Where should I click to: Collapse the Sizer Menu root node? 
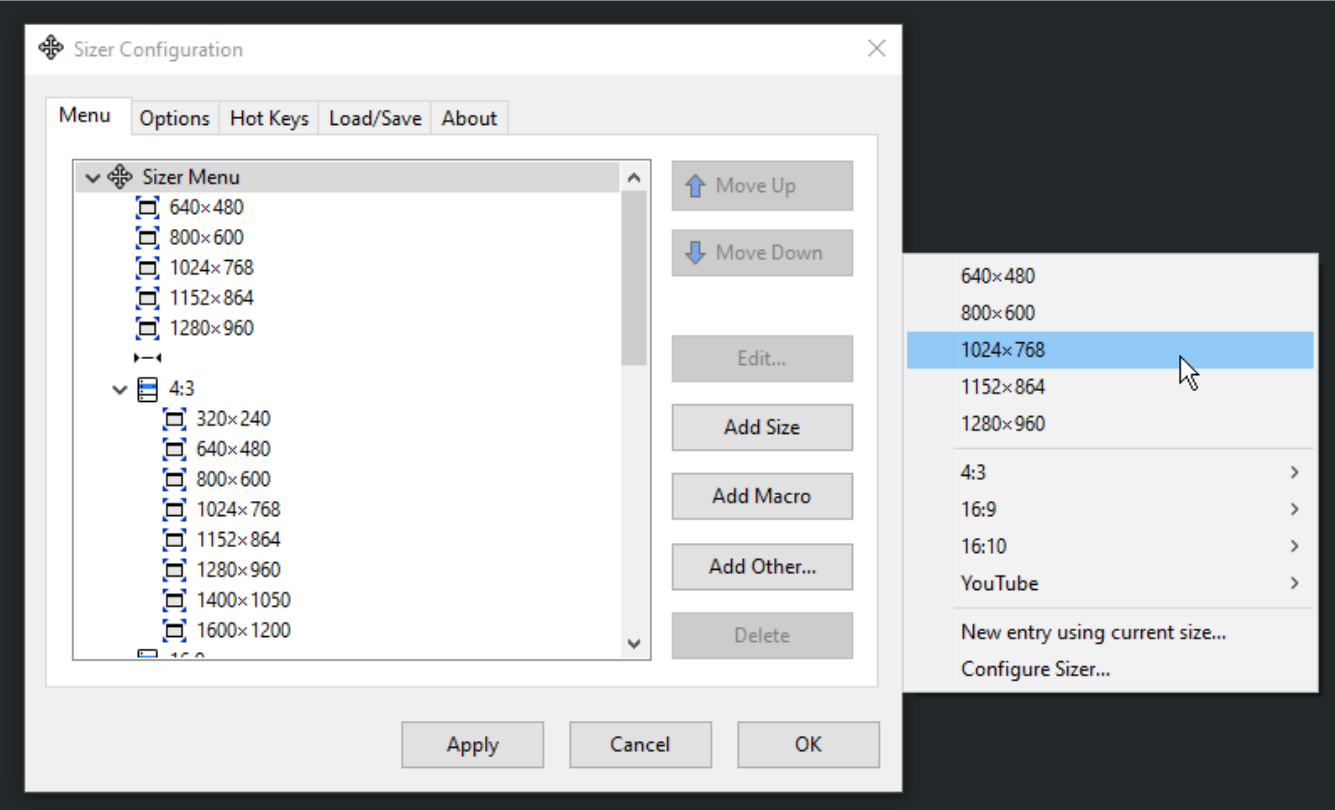pyautogui.click(x=93, y=178)
